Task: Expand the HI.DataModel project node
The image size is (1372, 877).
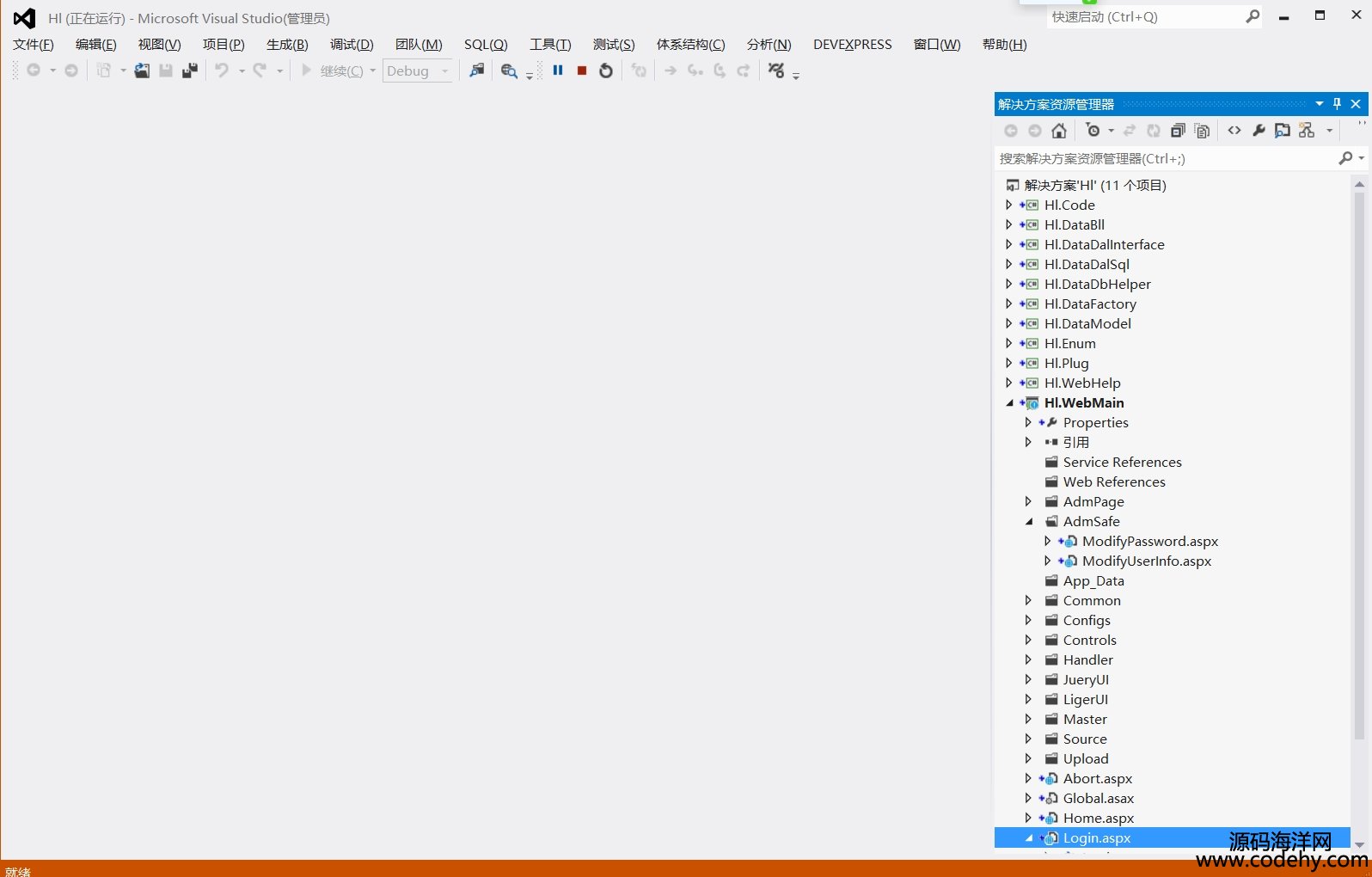Action: pyautogui.click(x=1009, y=323)
